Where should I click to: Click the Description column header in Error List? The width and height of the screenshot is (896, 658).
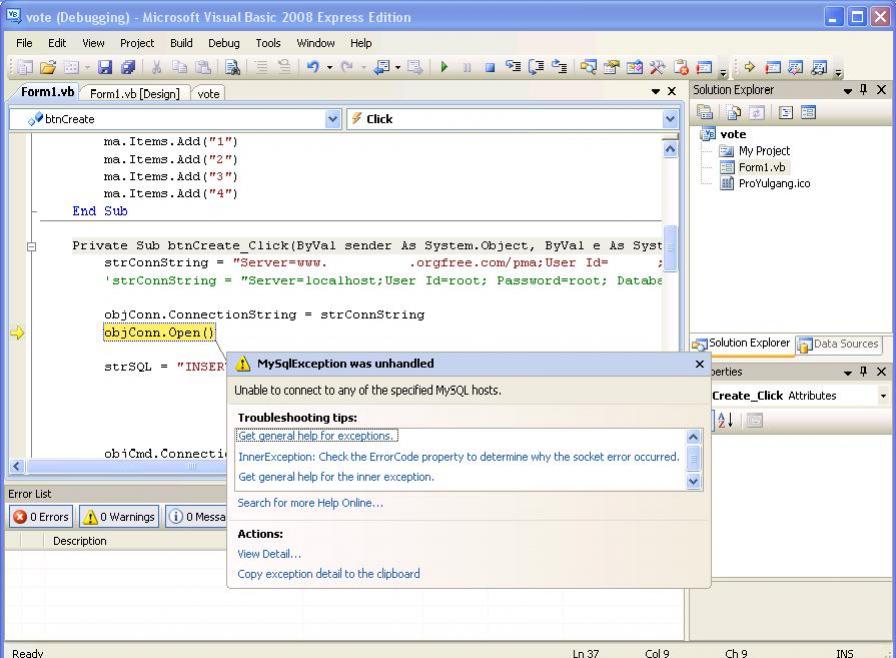[79, 541]
